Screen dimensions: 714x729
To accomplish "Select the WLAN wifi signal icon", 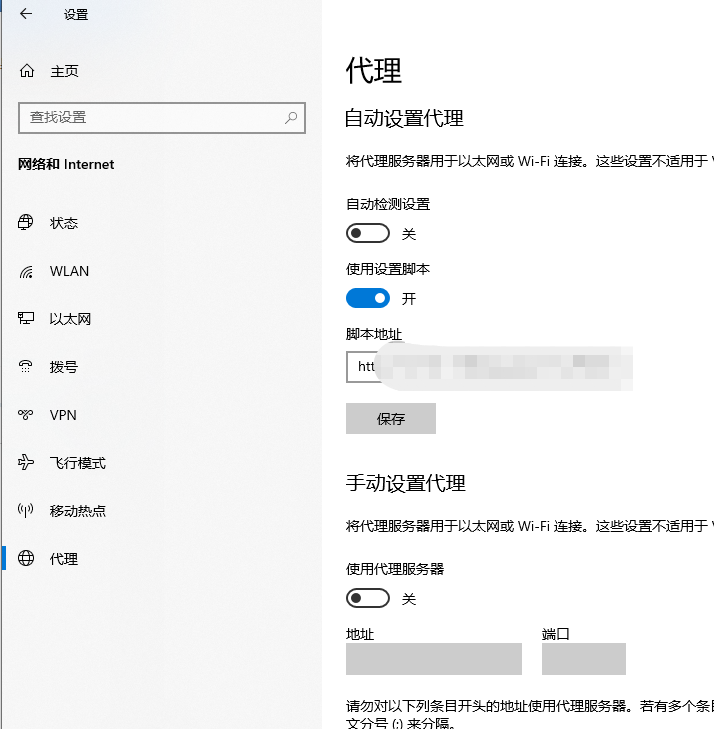I will pyautogui.click(x=27, y=271).
